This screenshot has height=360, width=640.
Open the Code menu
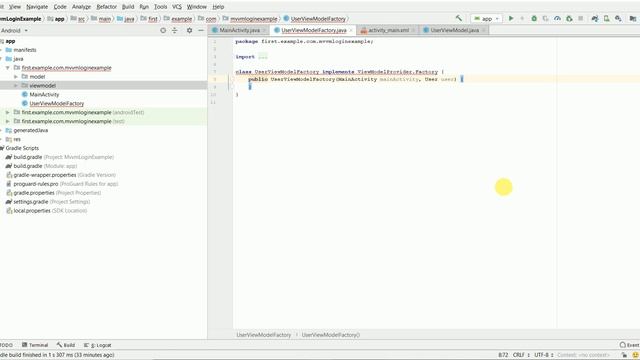click(60, 7)
